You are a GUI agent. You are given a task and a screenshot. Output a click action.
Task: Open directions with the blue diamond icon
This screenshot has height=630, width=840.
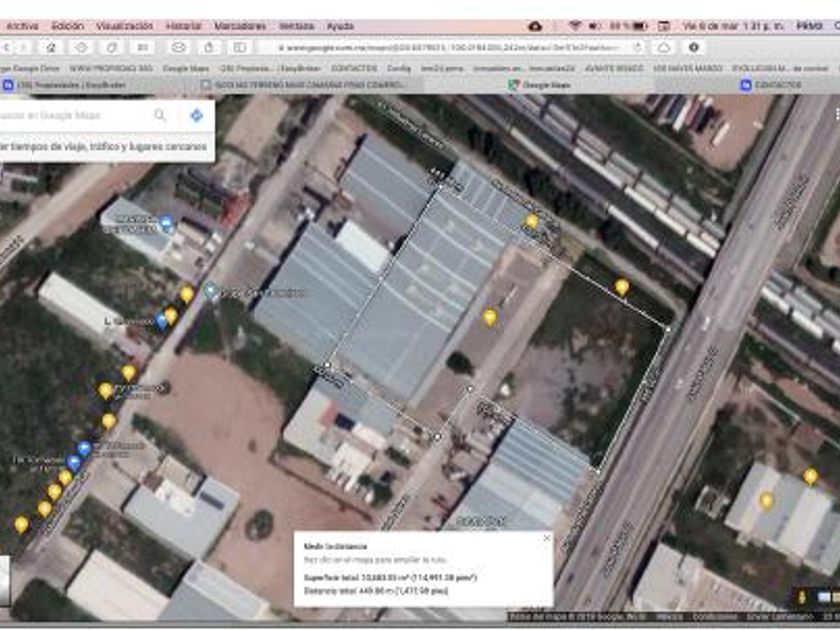(x=196, y=116)
